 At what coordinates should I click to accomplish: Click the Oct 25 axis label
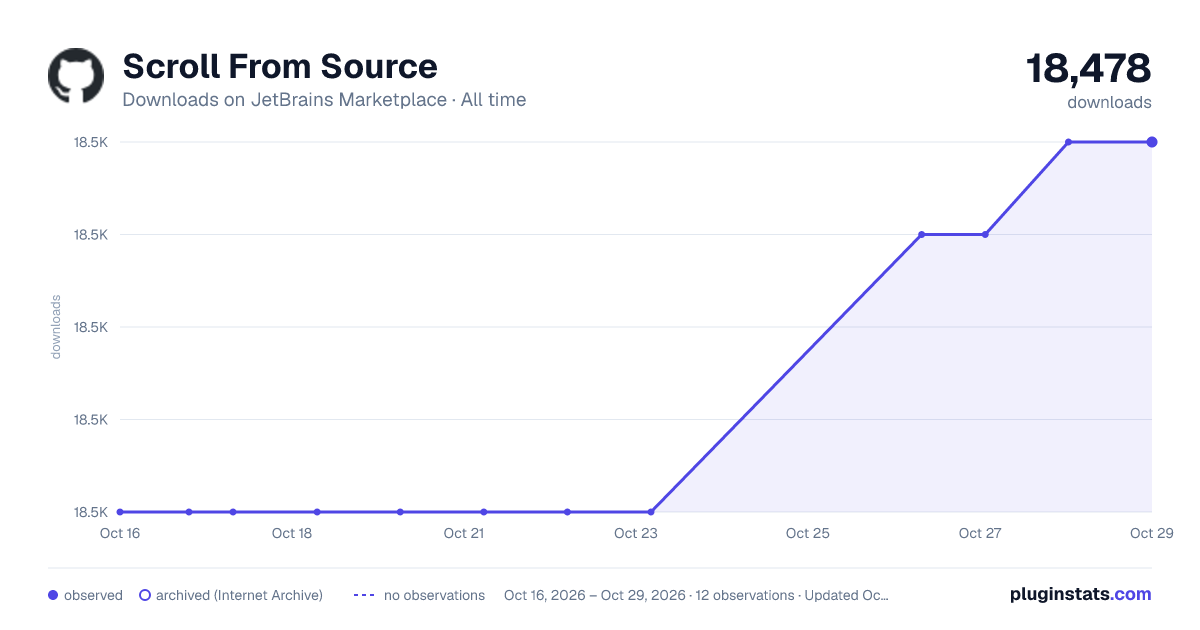pos(808,533)
